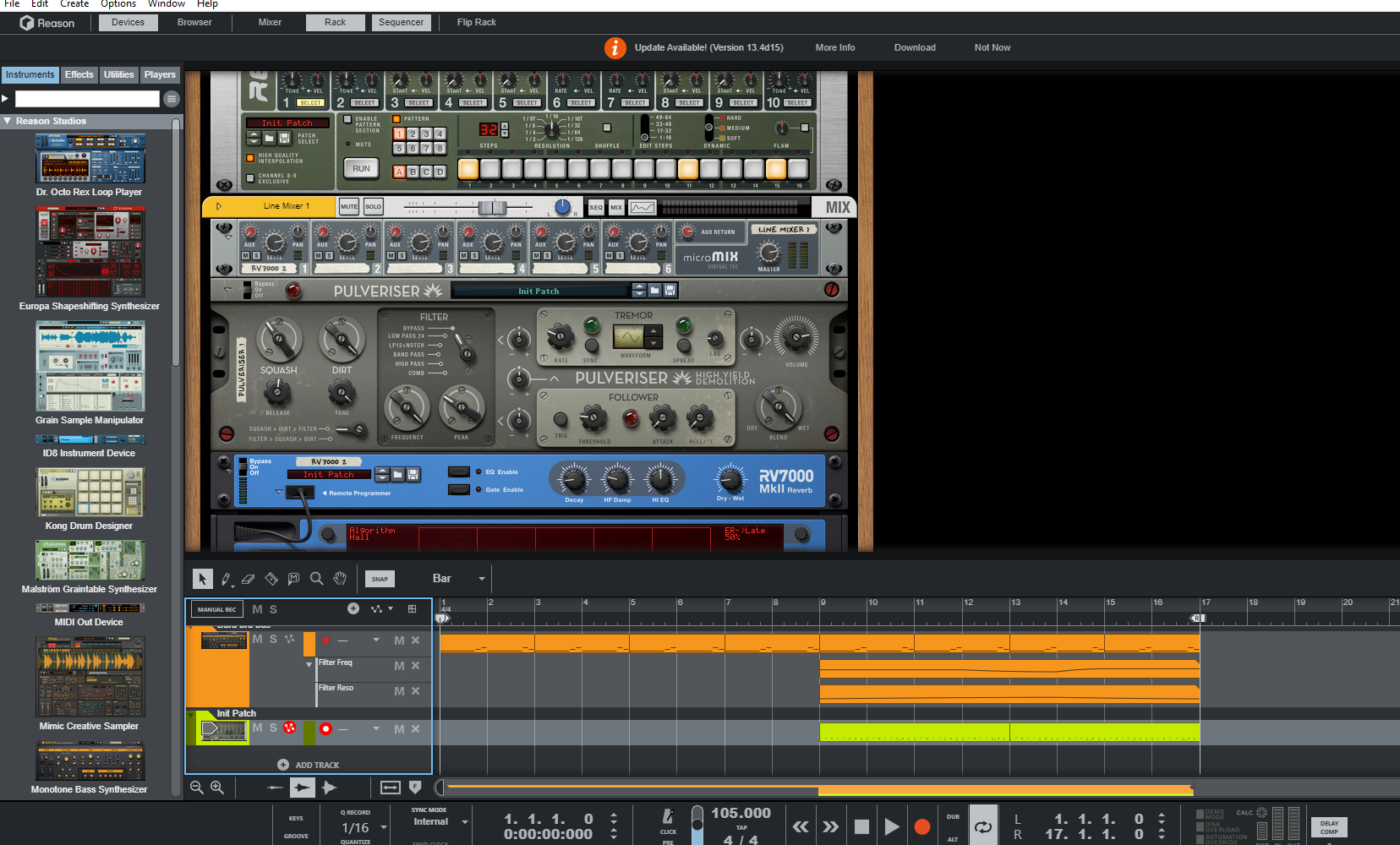This screenshot has height=845, width=1400.
Task: Click Download in update notification
Action: pos(915,47)
